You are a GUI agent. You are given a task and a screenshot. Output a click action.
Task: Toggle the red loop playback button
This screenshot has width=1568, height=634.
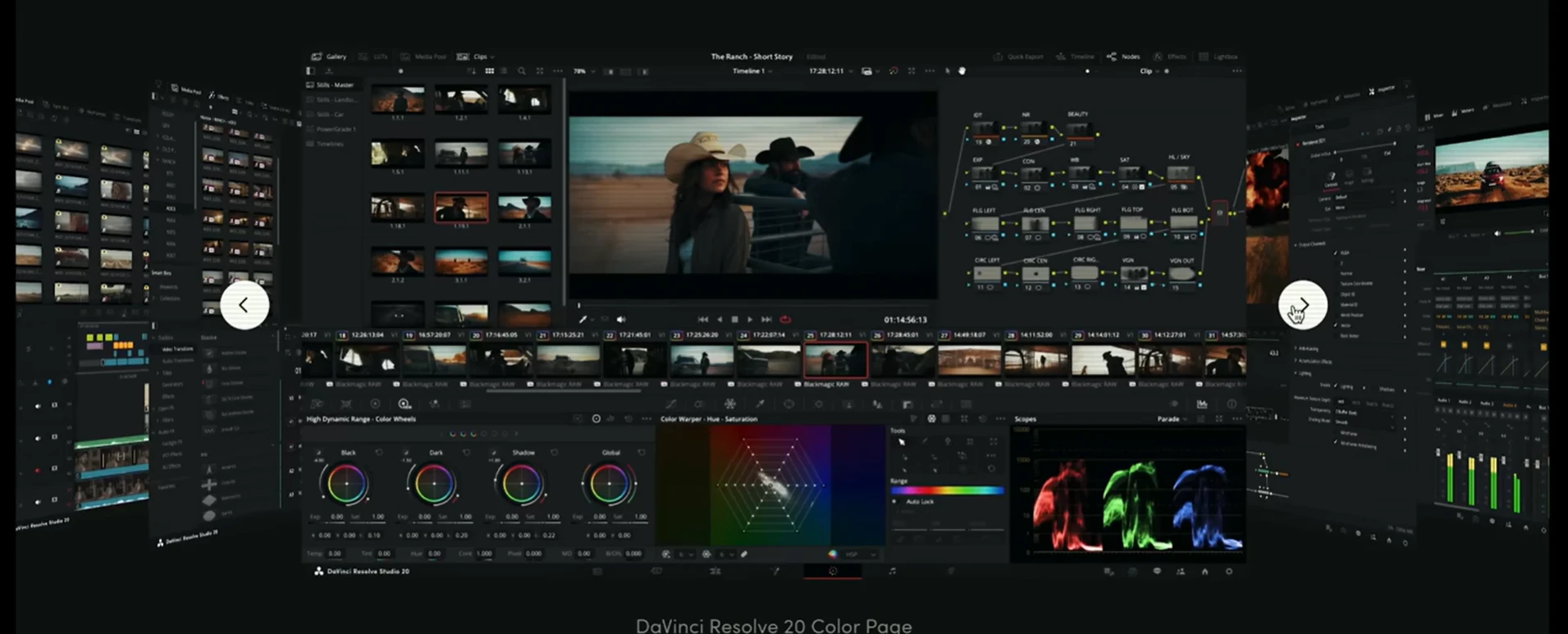(x=785, y=320)
